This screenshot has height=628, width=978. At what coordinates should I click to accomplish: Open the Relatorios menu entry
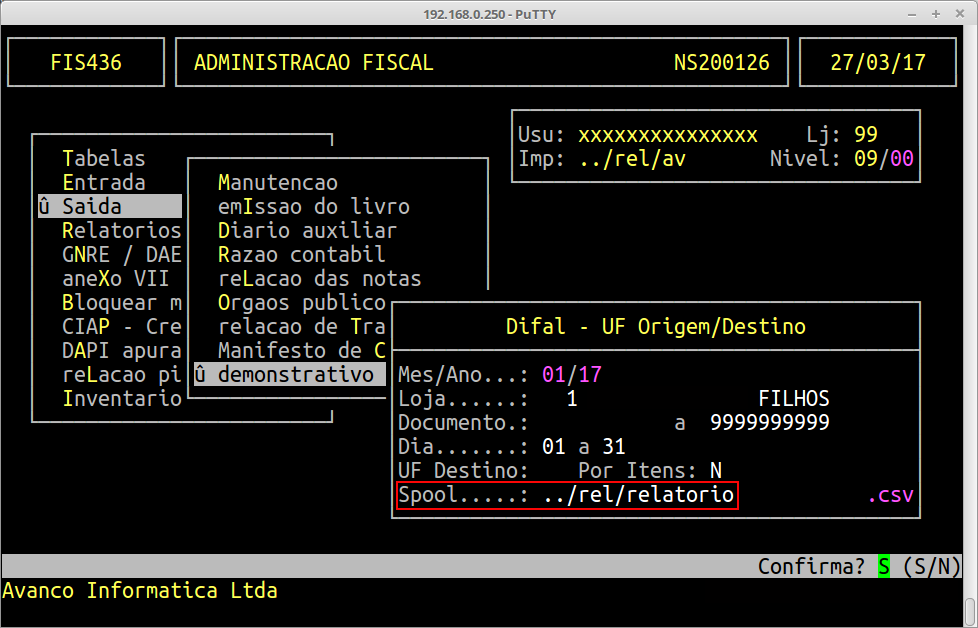tap(121, 230)
